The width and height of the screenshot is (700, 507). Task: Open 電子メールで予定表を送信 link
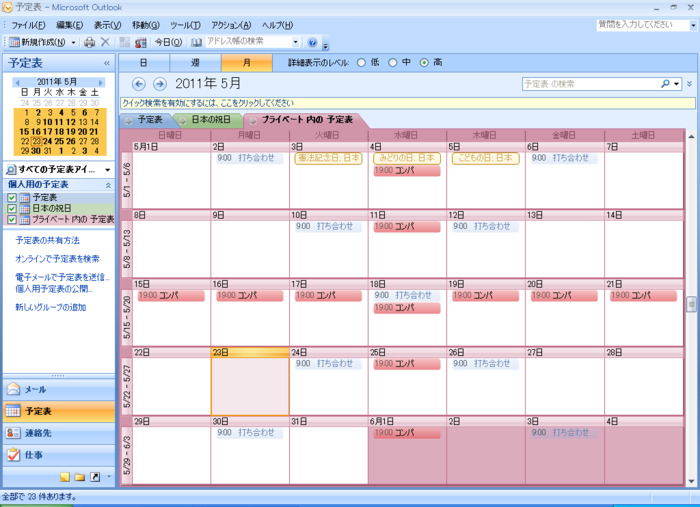[62, 277]
